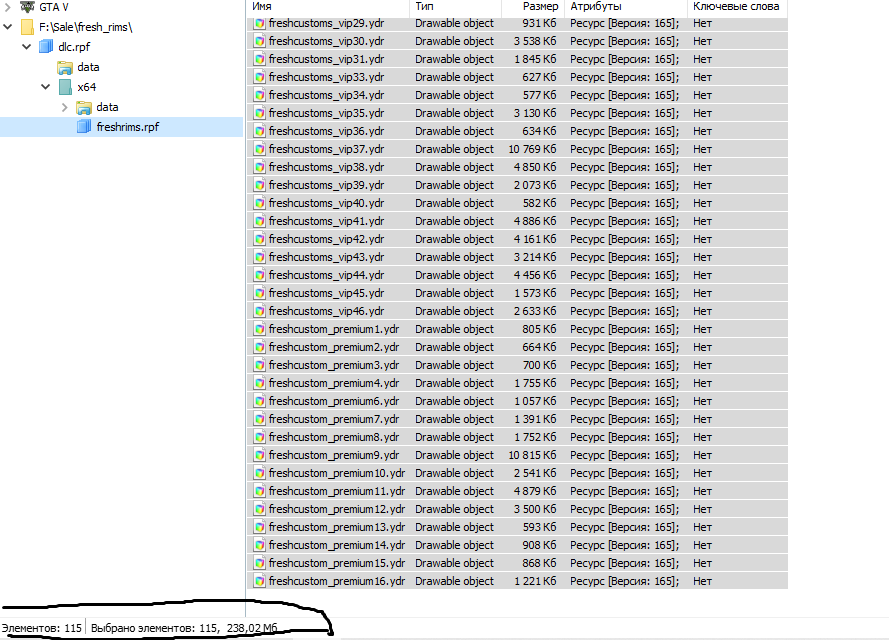The image size is (889, 640).
Task: Click the freshcustoms_vip30.ydr file icon
Action: coord(260,41)
